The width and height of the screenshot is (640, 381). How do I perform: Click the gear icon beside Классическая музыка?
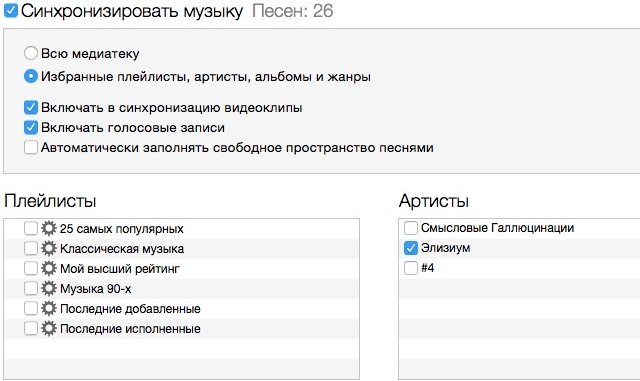[x=49, y=248]
